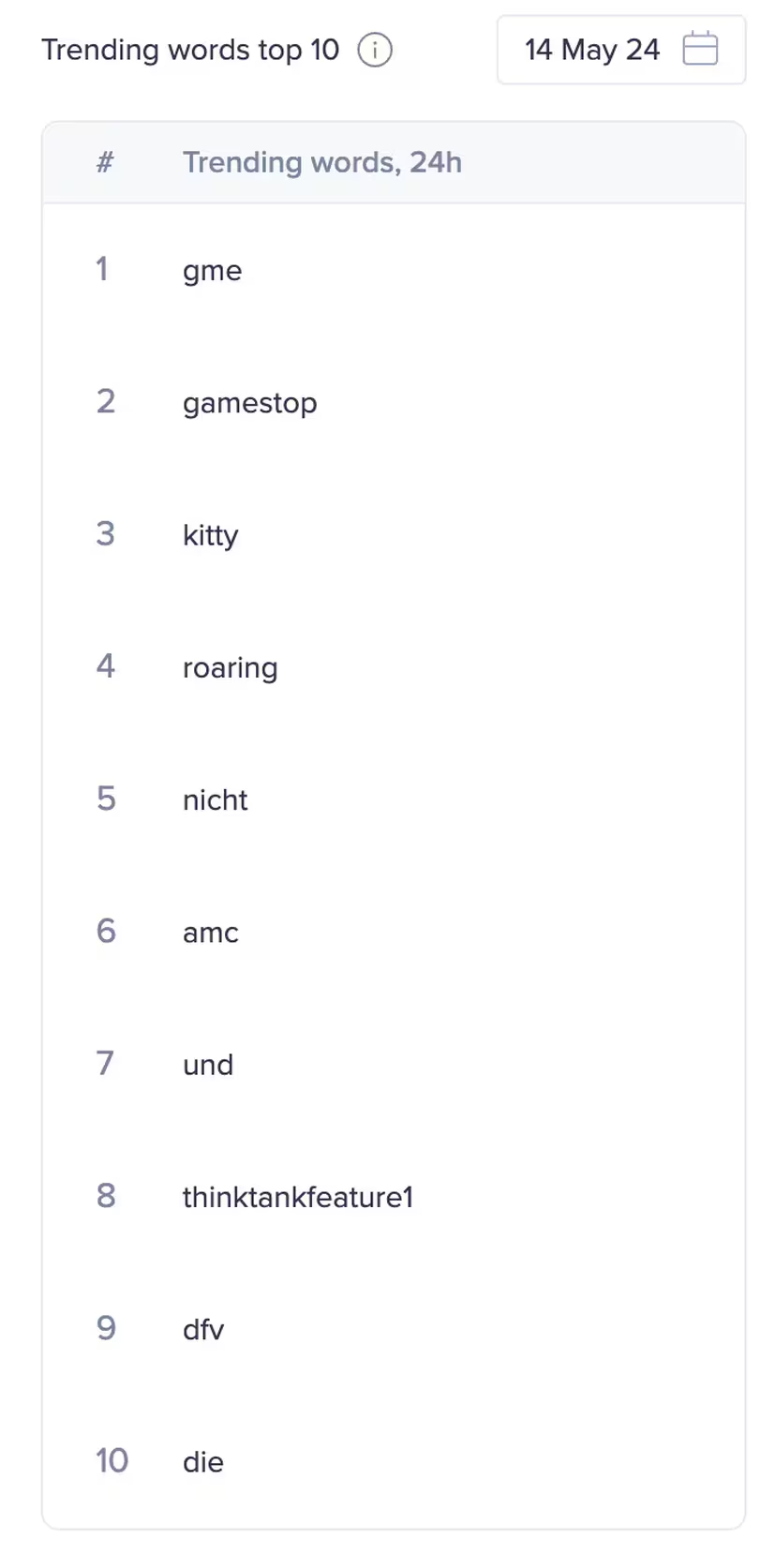Click thinktankfeature1 in the list
760x1568 pixels.
pos(298,1198)
